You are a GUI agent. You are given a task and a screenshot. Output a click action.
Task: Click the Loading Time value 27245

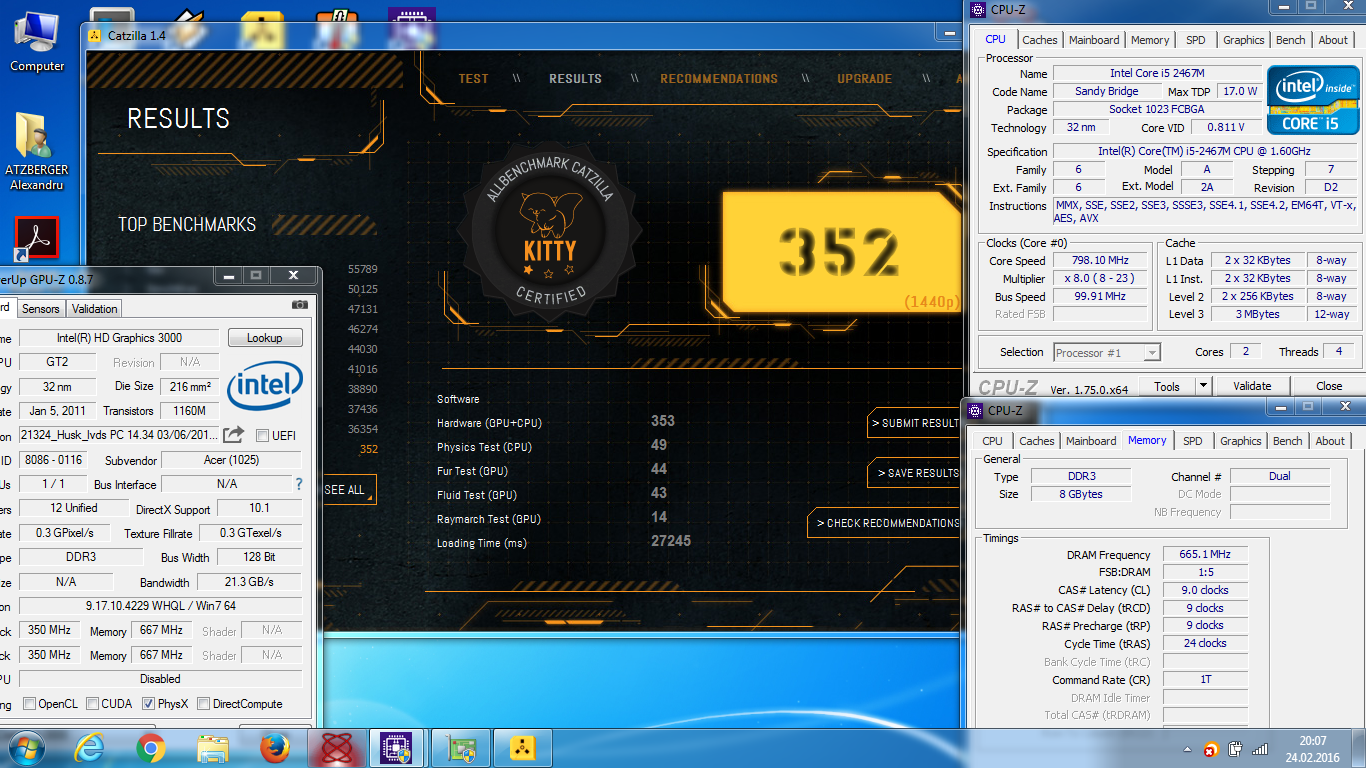pos(670,541)
